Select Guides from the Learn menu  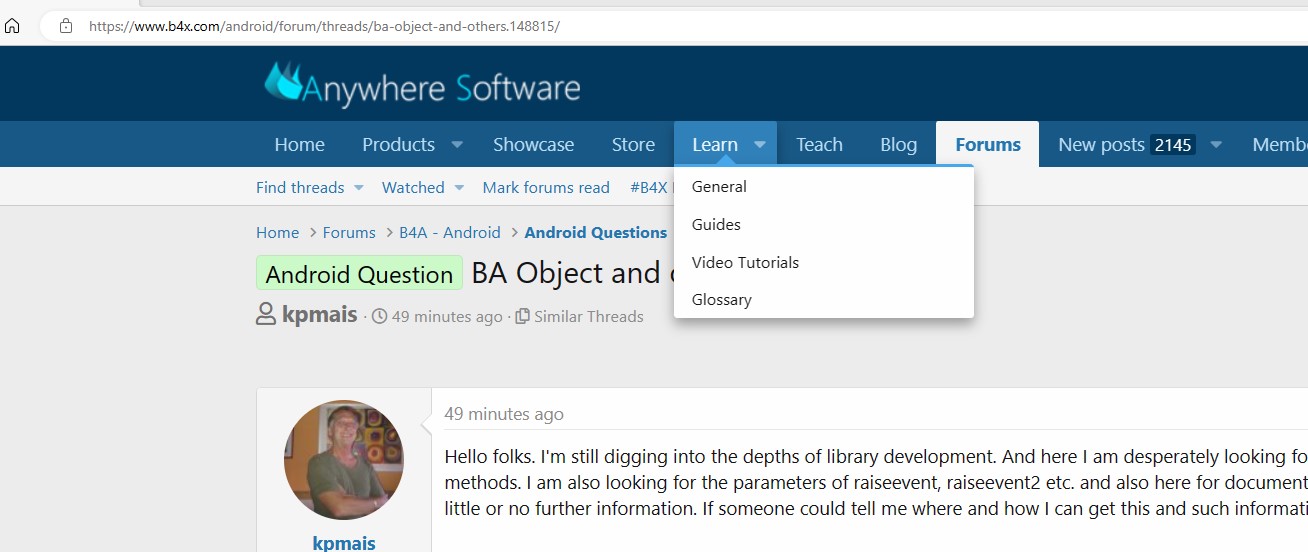tap(716, 224)
